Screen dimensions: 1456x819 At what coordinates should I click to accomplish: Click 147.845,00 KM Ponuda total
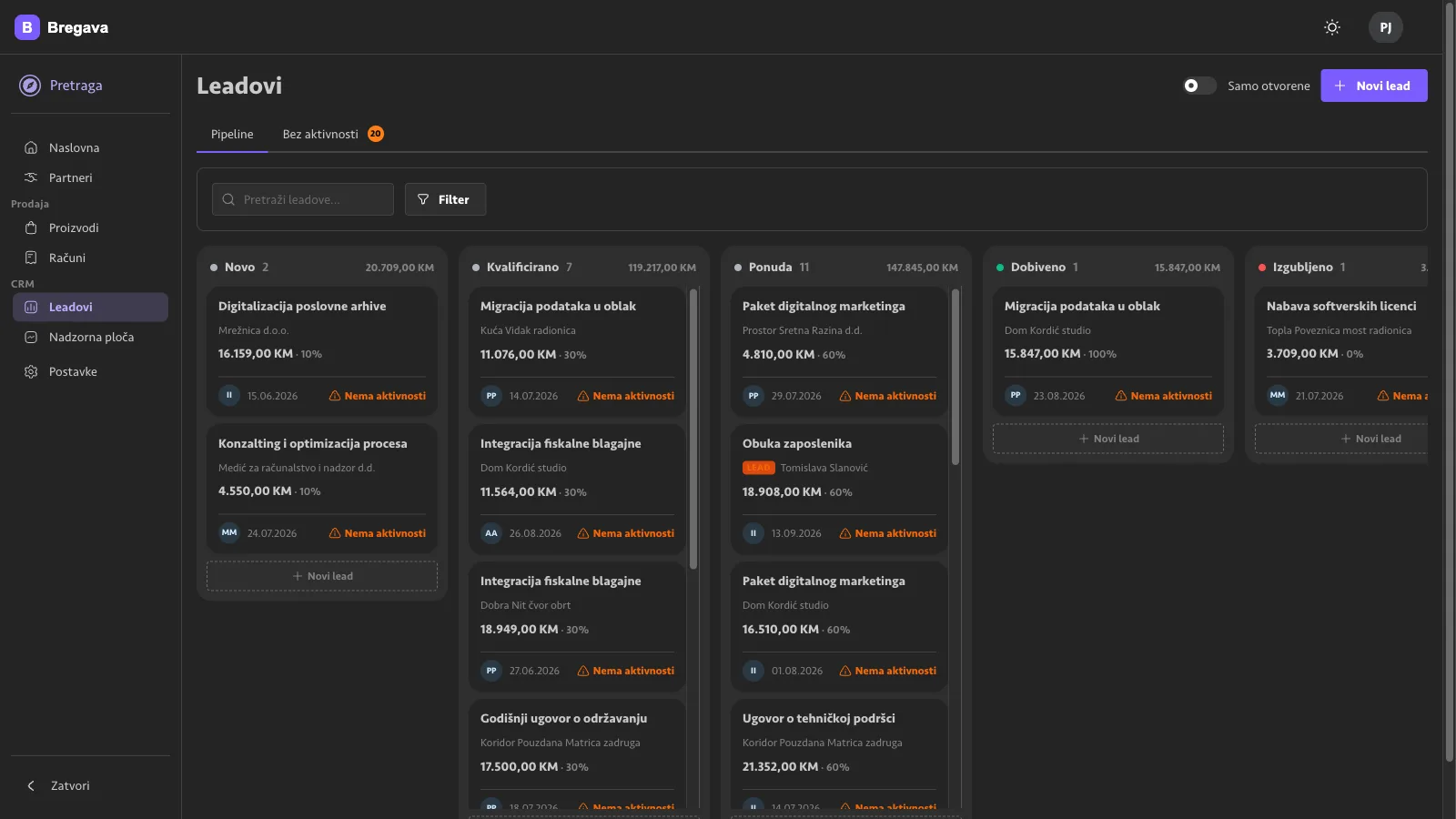(x=922, y=268)
